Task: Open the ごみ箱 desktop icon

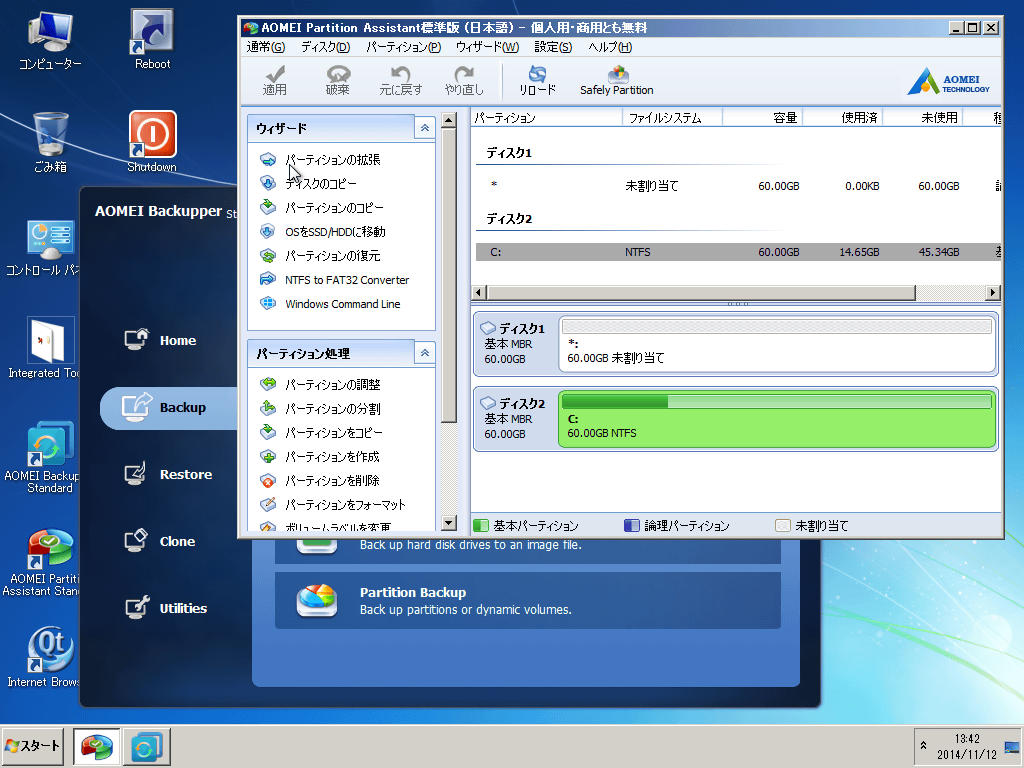Action: 50,142
